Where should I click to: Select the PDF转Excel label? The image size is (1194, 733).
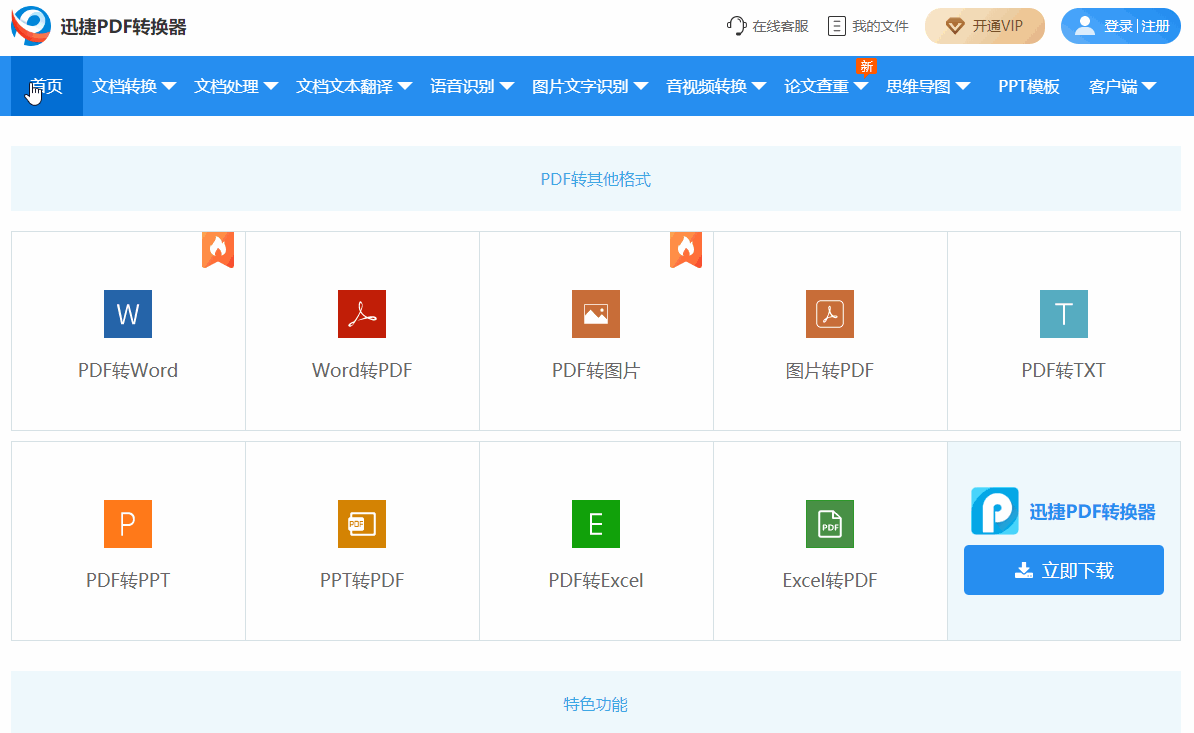tap(595, 581)
